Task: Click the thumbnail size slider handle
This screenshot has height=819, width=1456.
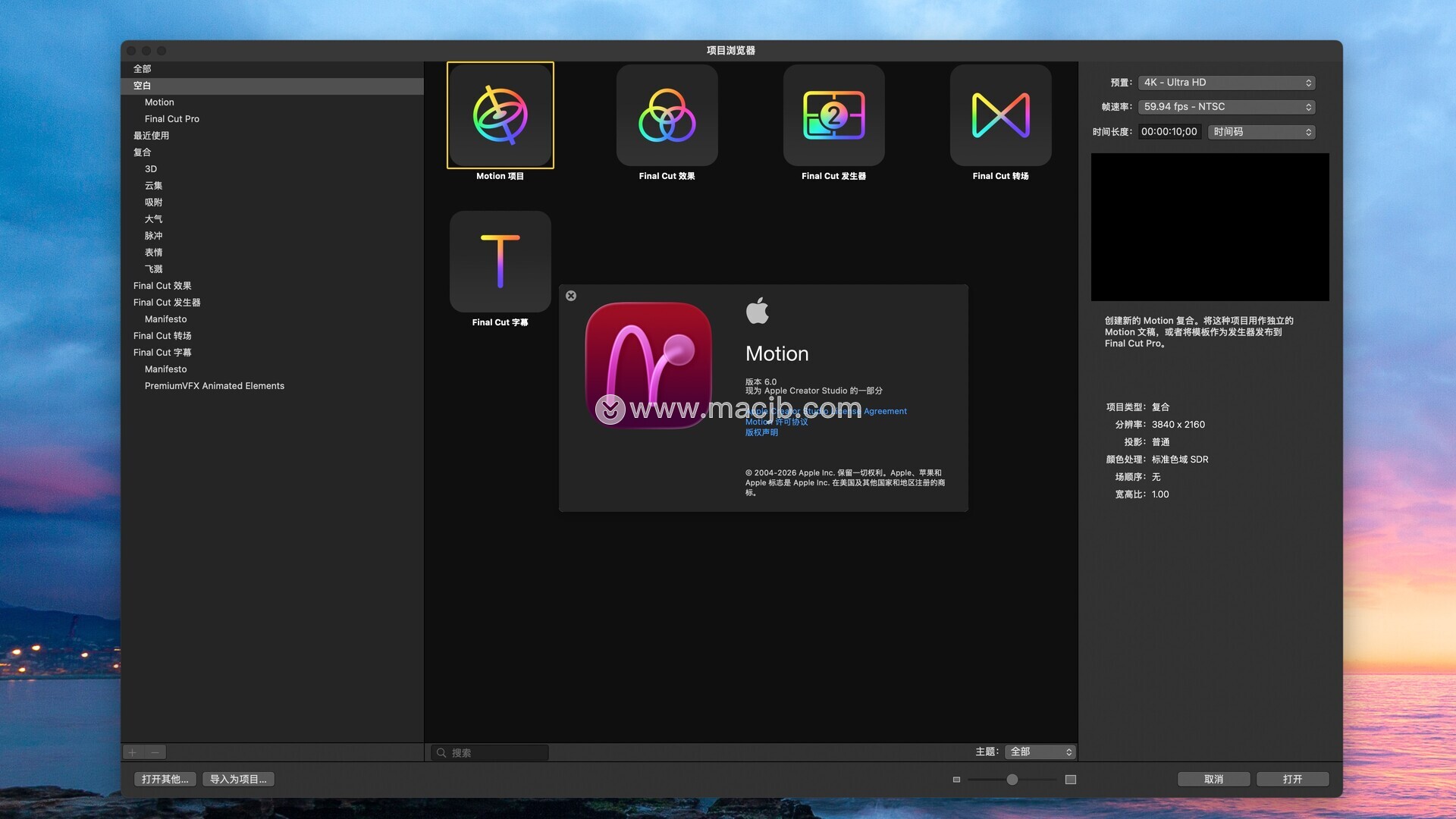Action: click(1012, 780)
